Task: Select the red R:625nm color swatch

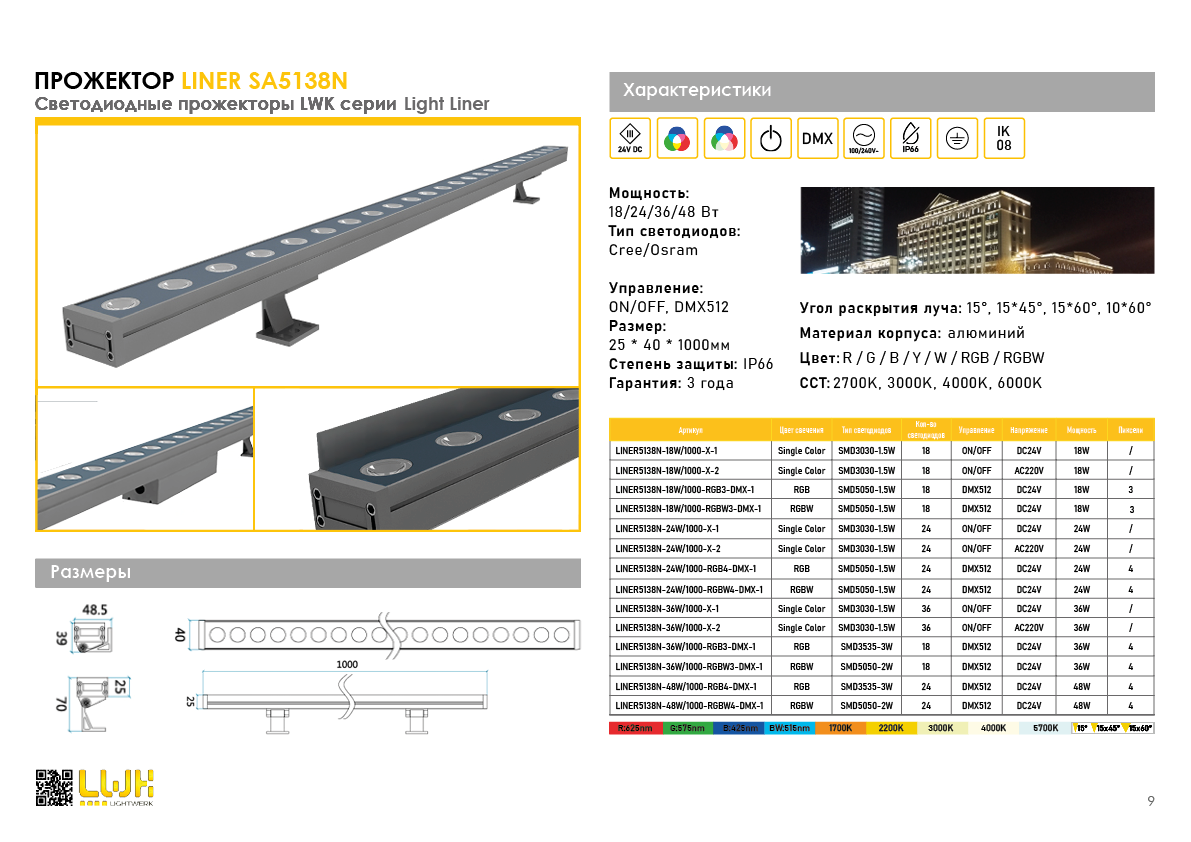Action: coord(635,728)
